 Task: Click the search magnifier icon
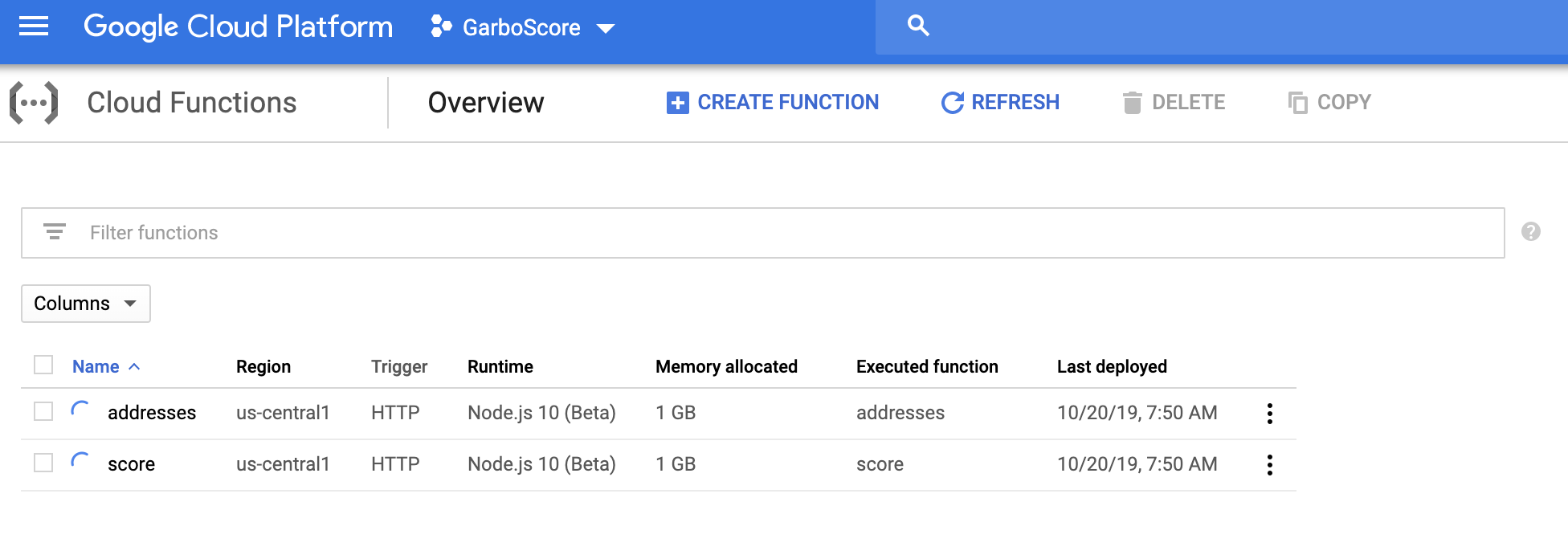pos(918,27)
